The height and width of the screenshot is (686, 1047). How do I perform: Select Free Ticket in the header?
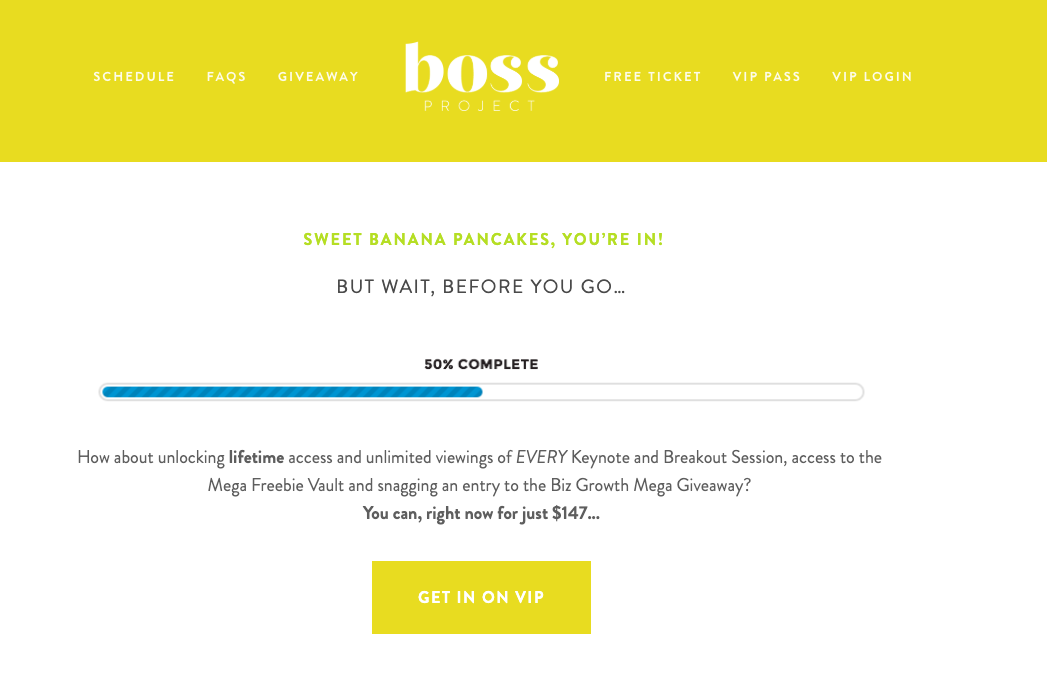click(x=653, y=77)
